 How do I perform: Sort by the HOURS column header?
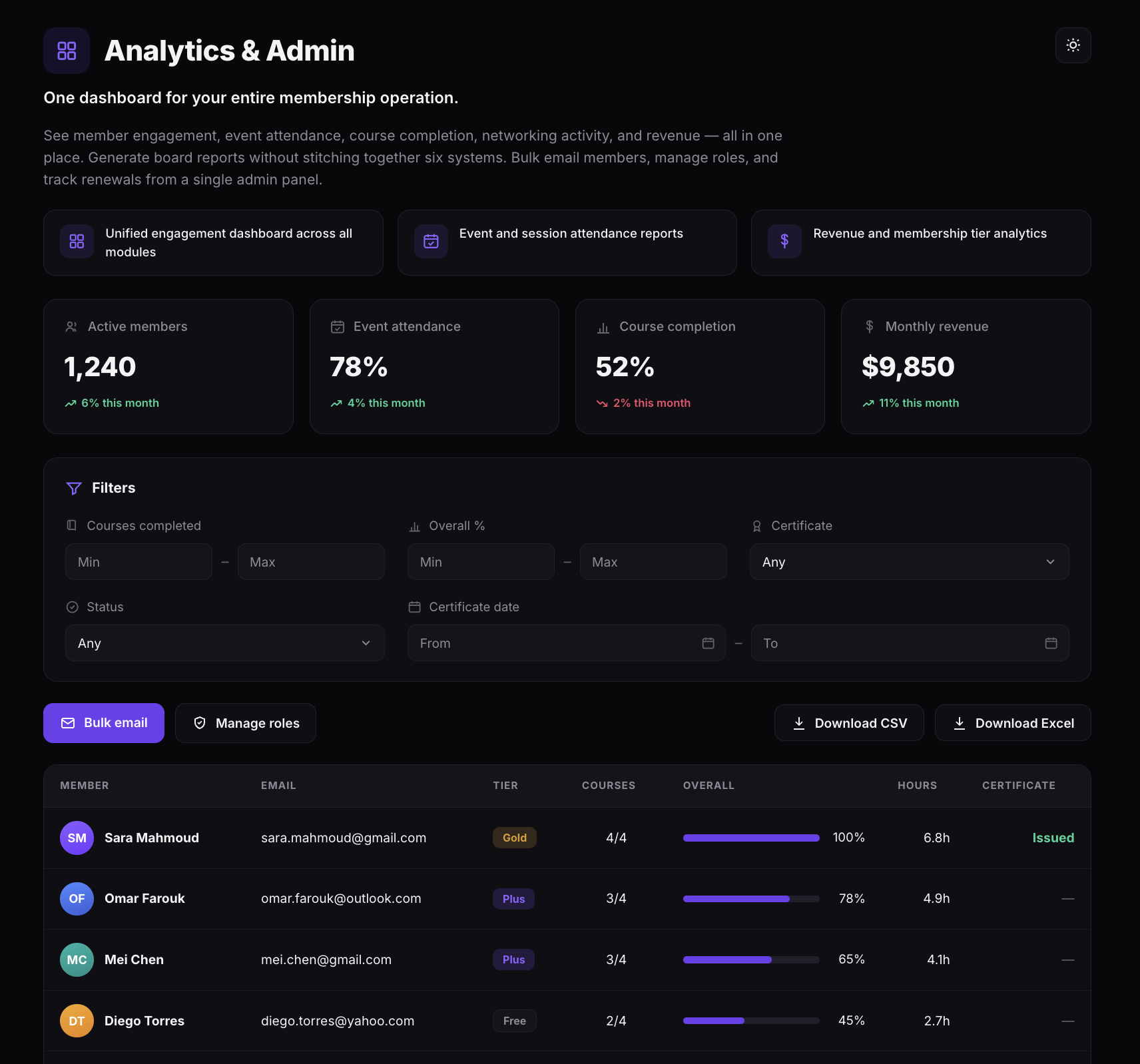(917, 786)
